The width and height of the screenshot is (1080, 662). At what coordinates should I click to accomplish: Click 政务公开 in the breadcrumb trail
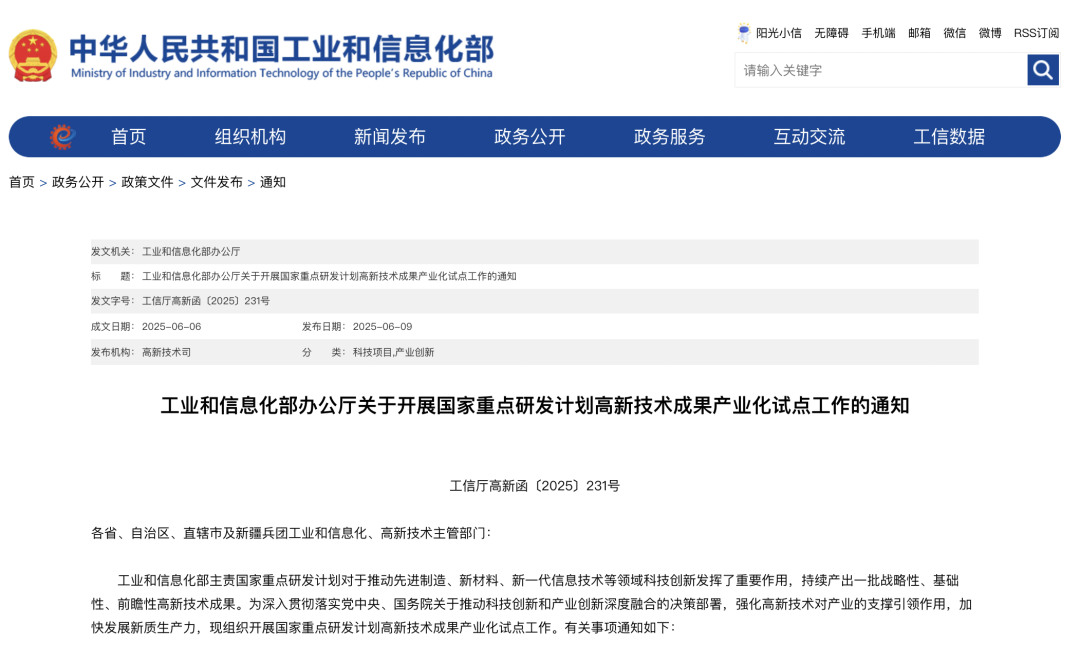78,182
